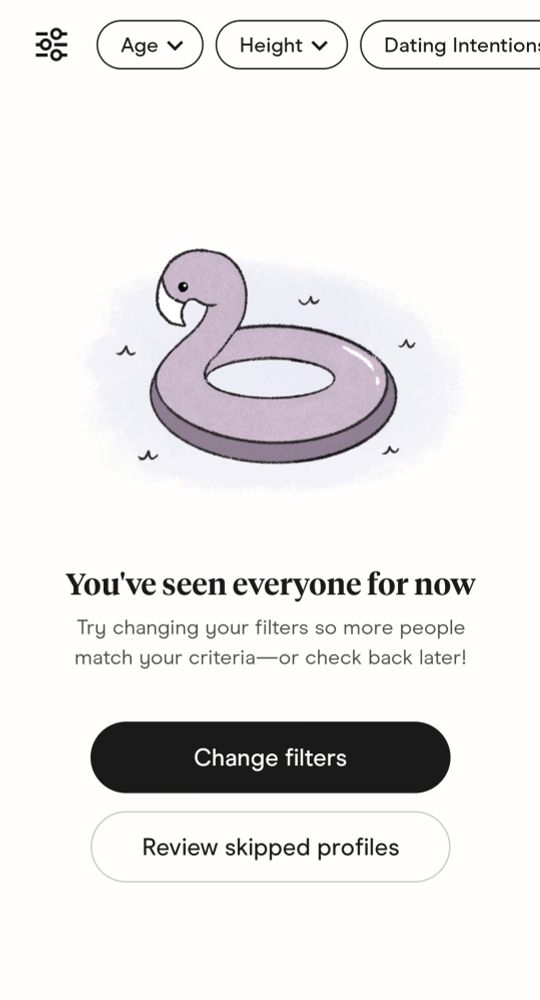This screenshot has width=540, height=1000.
Task: Click the wave mark above the float ring
Action: coord(309,300)
